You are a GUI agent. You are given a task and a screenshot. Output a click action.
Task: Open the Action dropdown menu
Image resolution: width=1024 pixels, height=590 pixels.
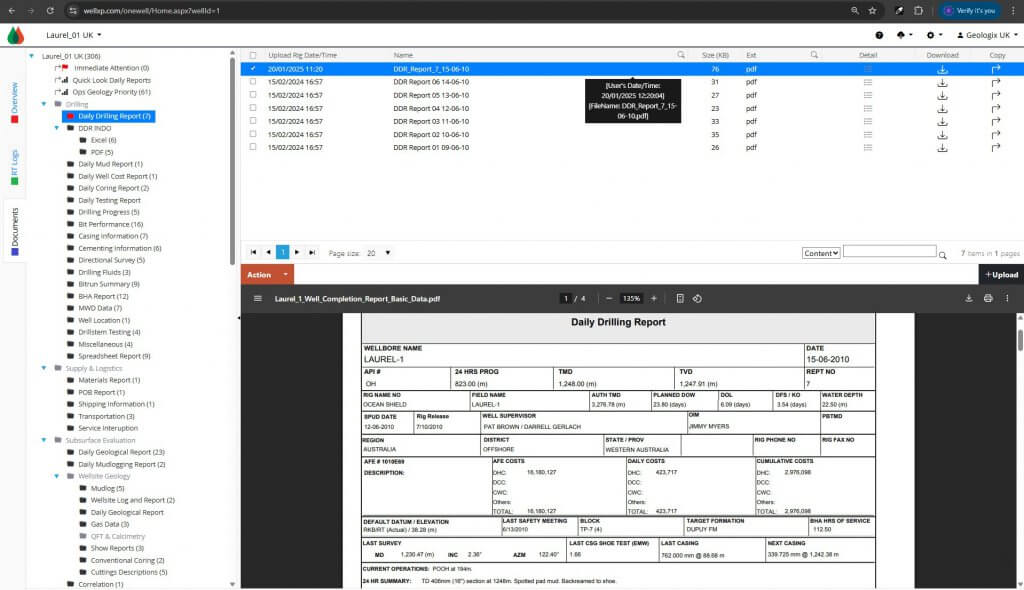point(267,274)
